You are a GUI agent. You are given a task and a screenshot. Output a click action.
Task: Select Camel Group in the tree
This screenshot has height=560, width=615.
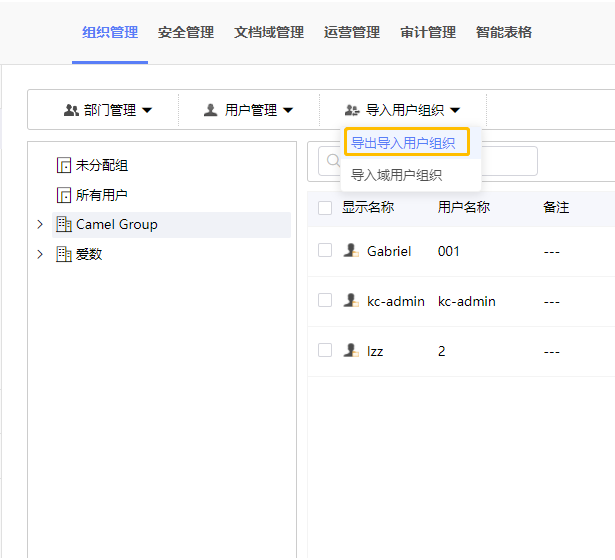pos(116,224)
